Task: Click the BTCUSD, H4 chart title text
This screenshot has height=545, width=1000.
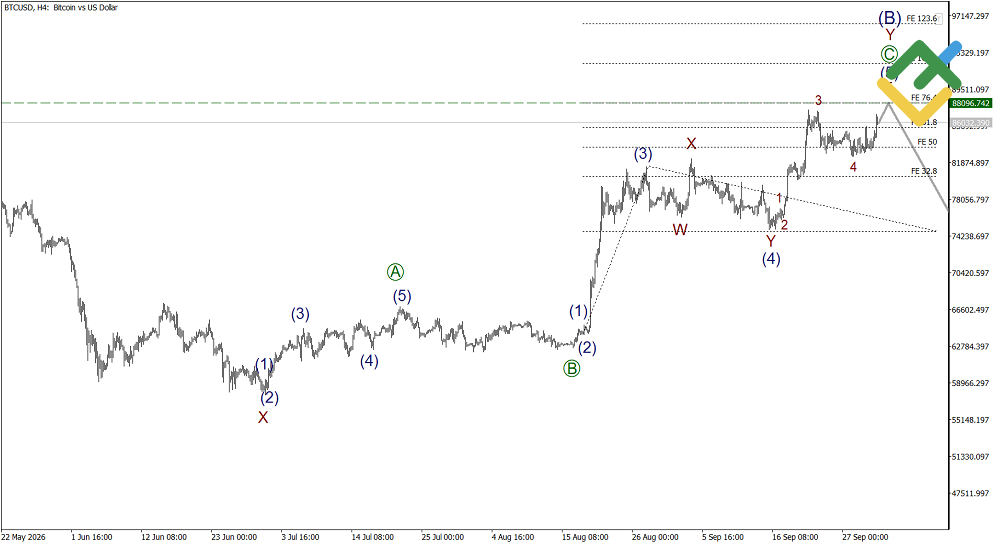Action: 61,8
